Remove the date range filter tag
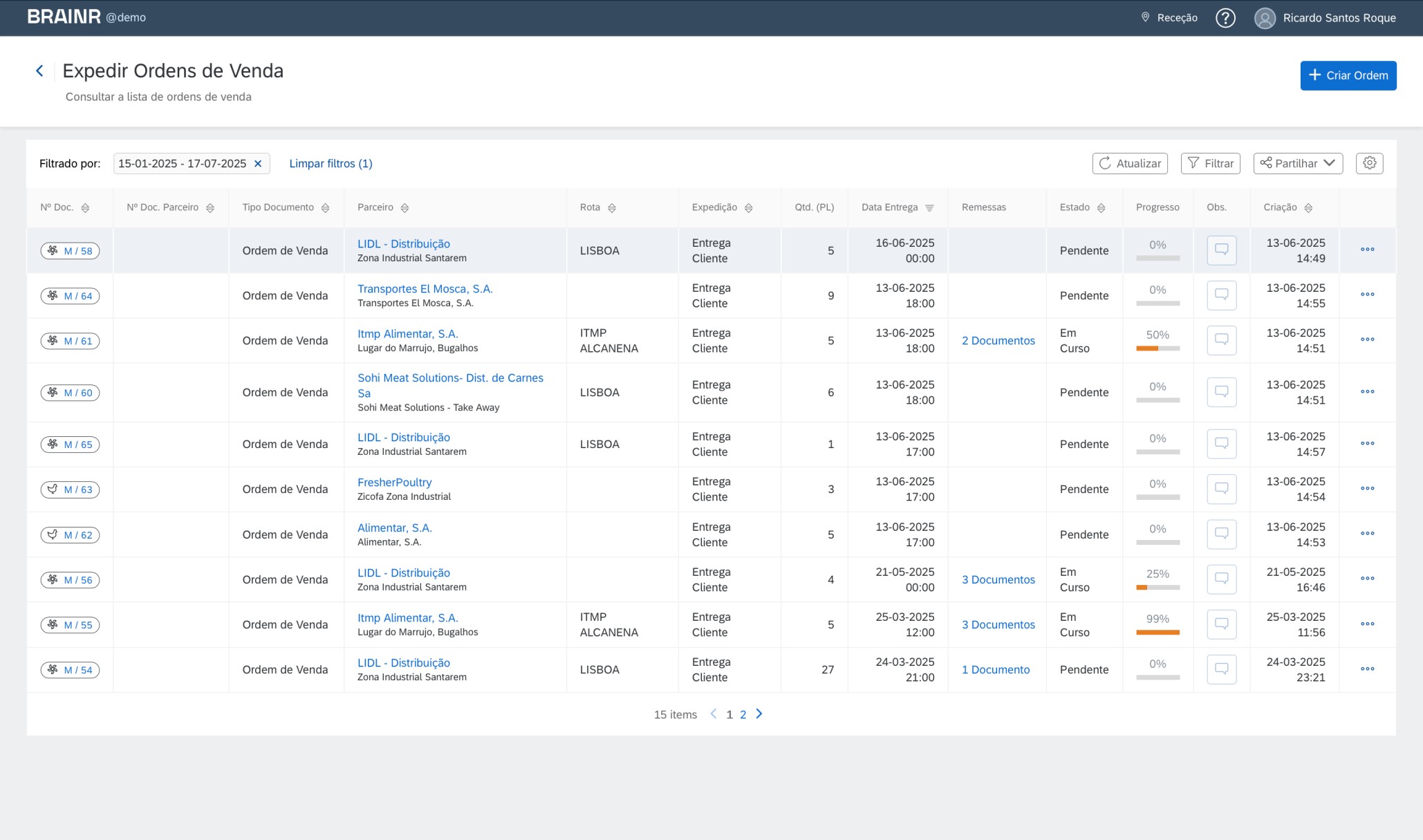 pyautogui.click(x=258, y=164)
